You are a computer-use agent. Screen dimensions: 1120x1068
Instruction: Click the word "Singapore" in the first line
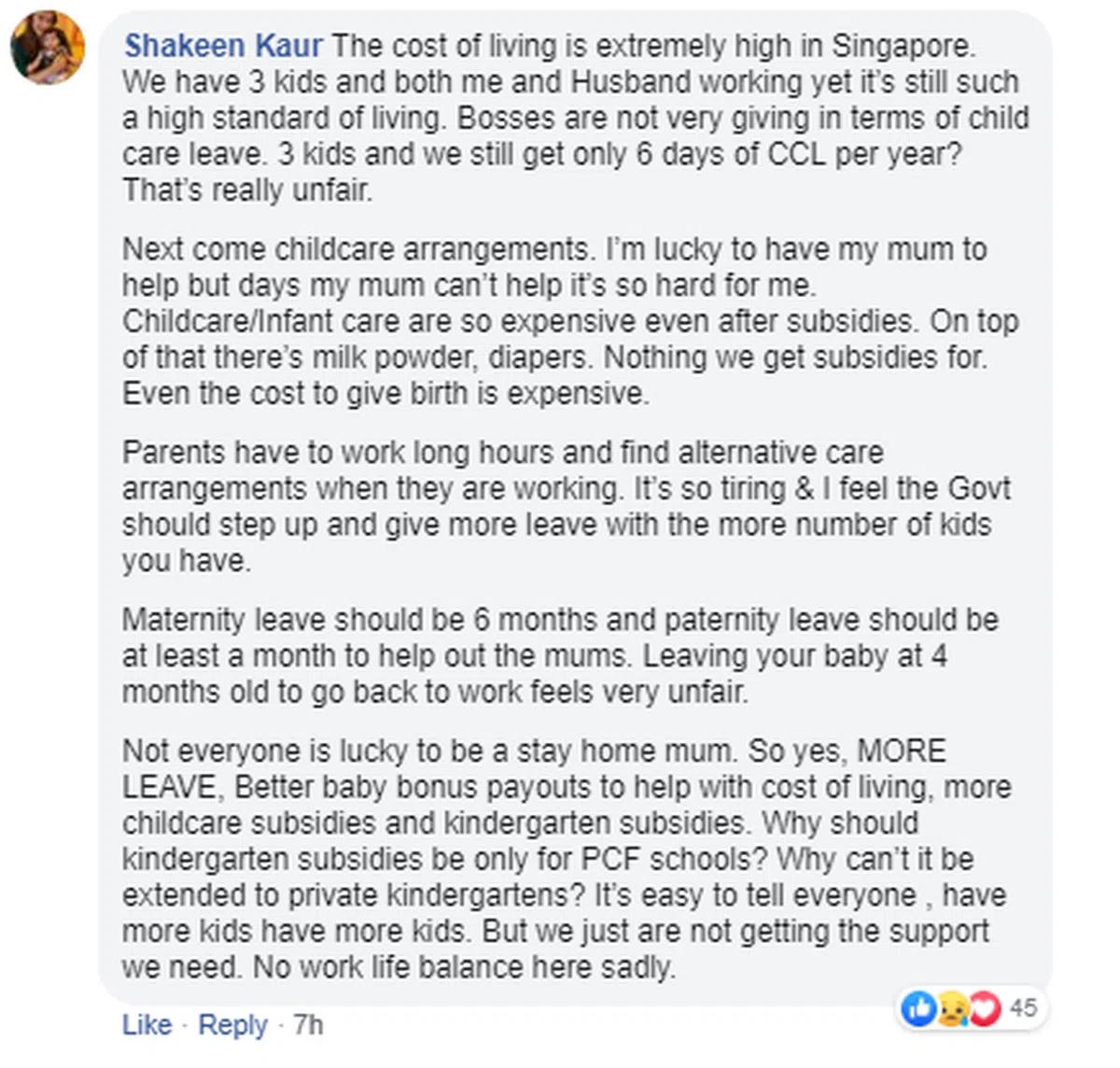[x=902, y=46]
